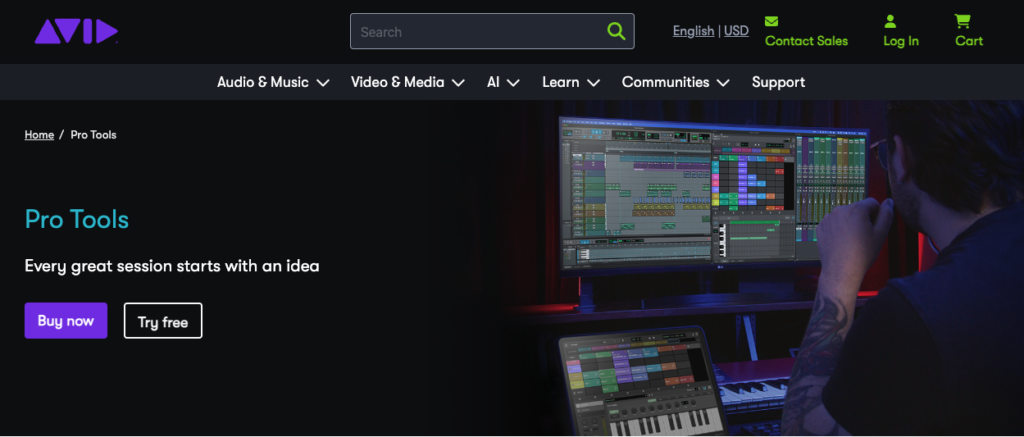Click the Log In person icon
The image size is (1024, 437).
pyautogui.click(x=890, y=22)
